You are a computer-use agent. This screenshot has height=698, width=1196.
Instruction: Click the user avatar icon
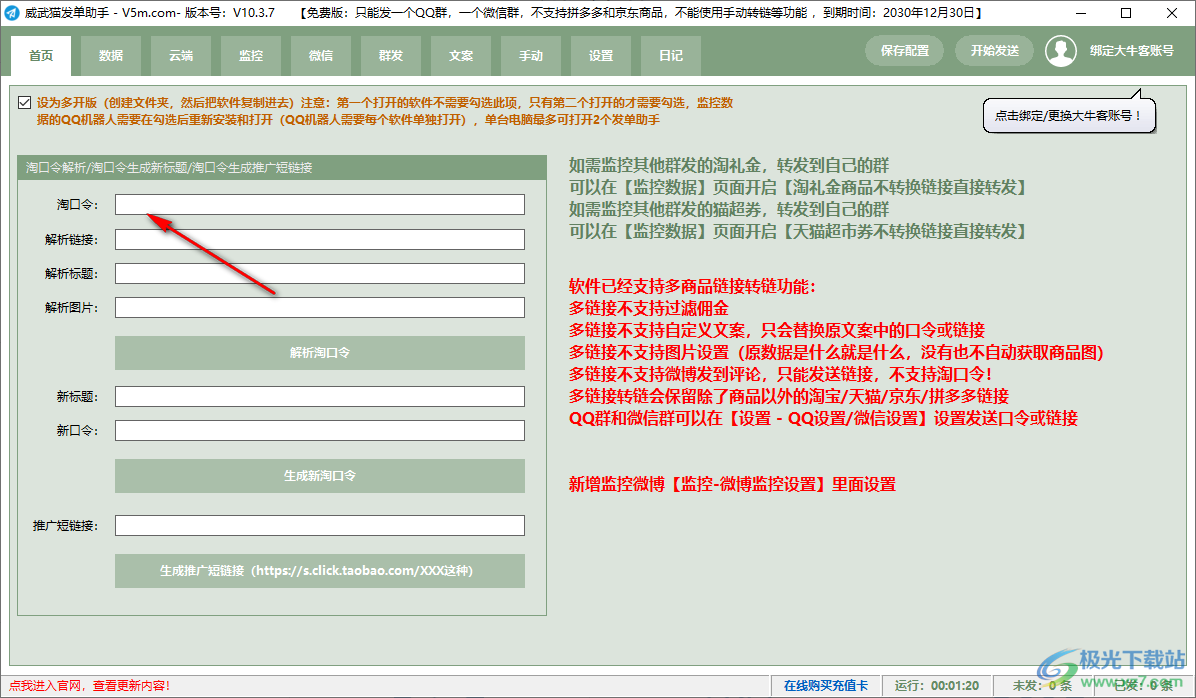pos(1060,51)
